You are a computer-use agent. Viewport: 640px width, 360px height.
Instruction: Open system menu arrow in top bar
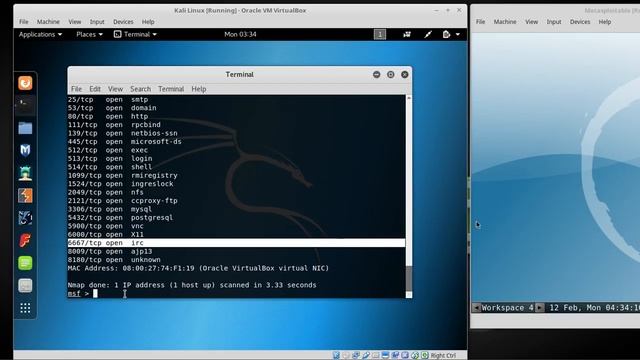tap(458, 34)
